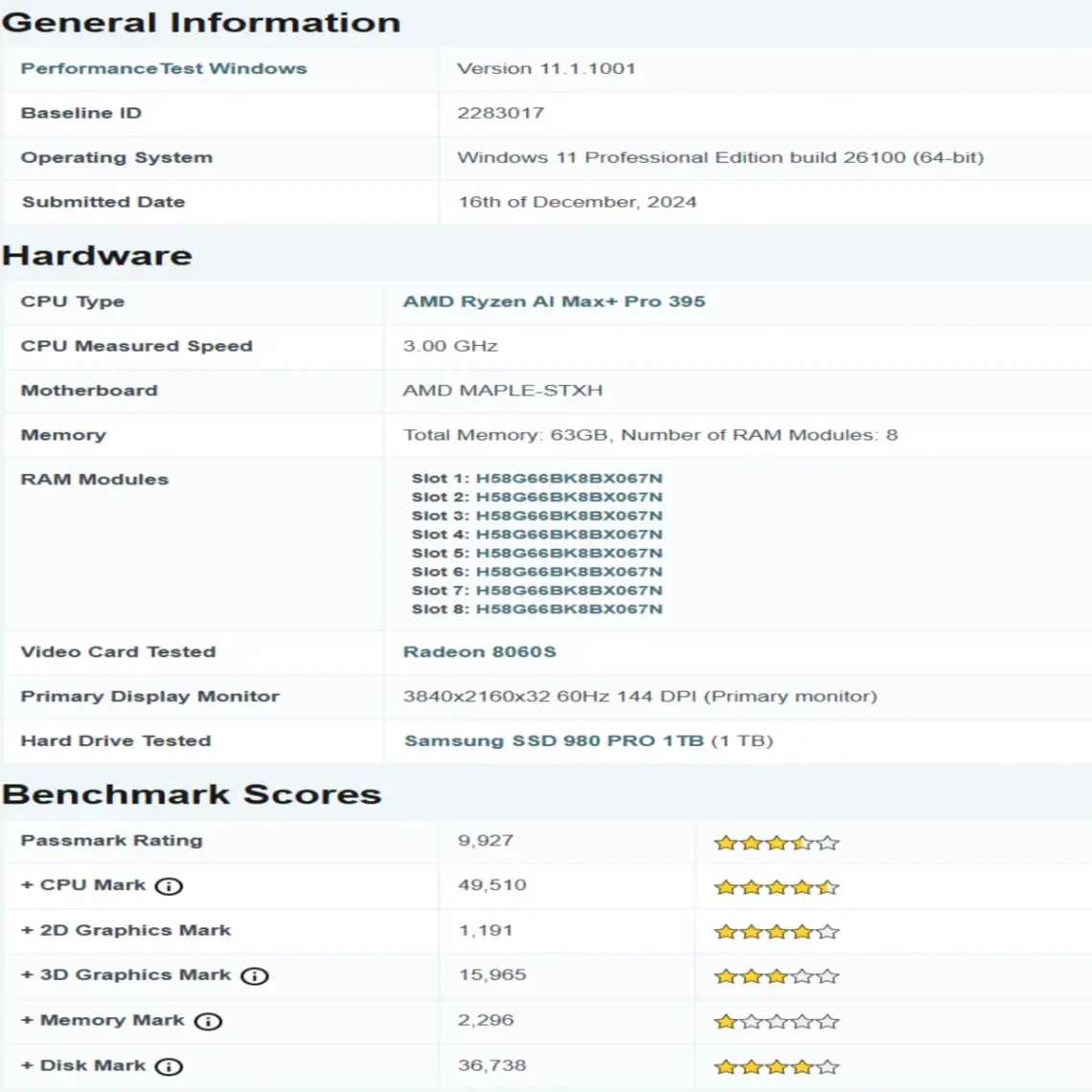The image size is (1092, 1092).
Task: Click the AMD MAPLE-STXH motherboard value
Action: click(x=502, y=390)
